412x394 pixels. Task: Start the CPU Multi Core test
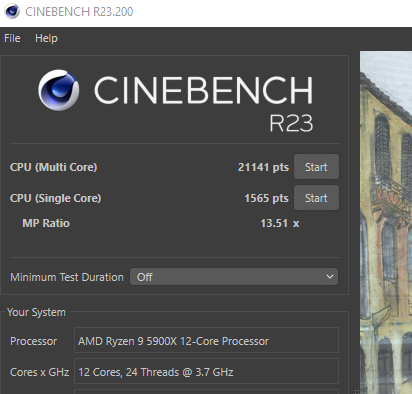[x=316, y=167]
